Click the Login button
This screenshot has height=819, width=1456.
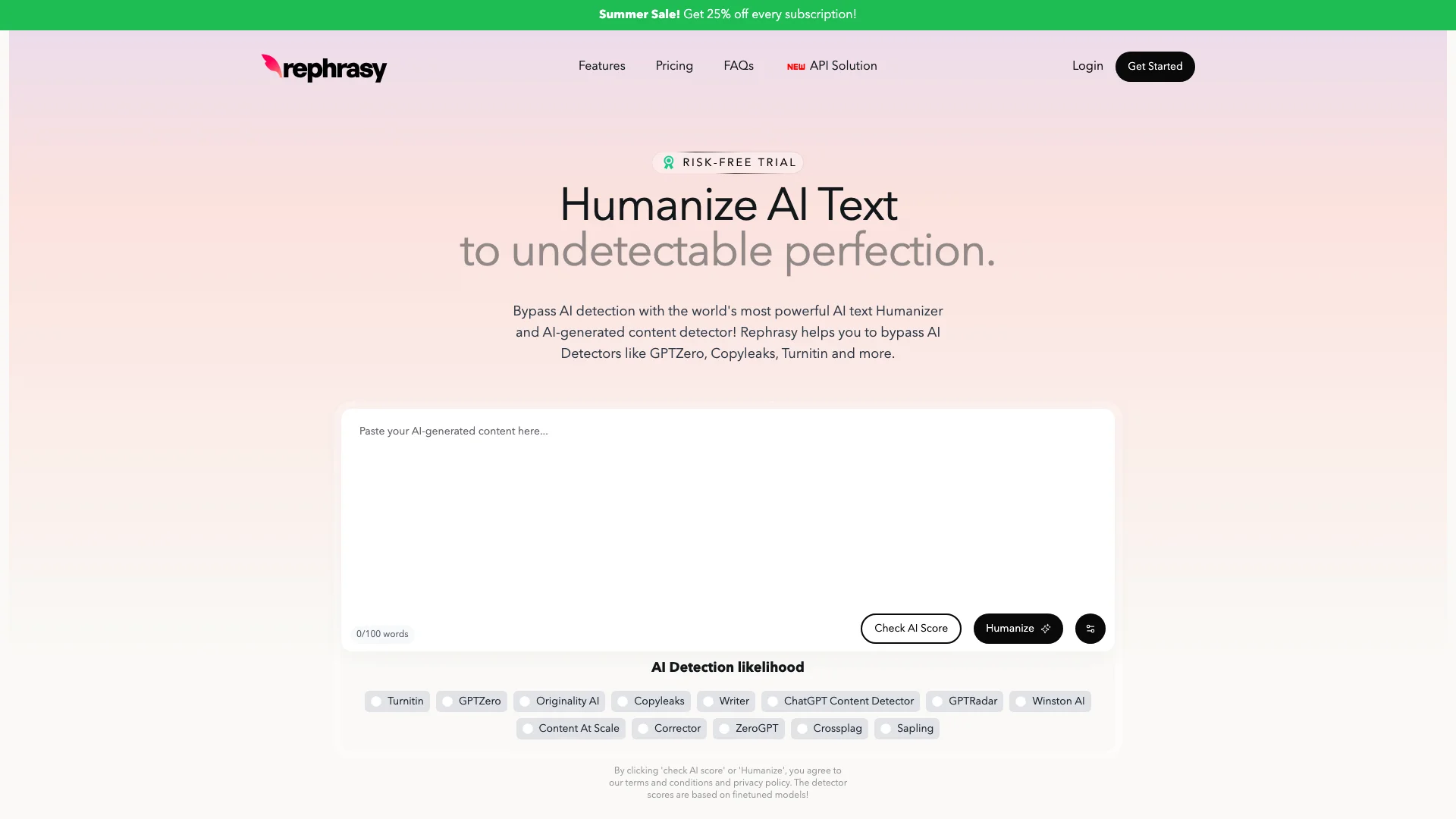1087,66
